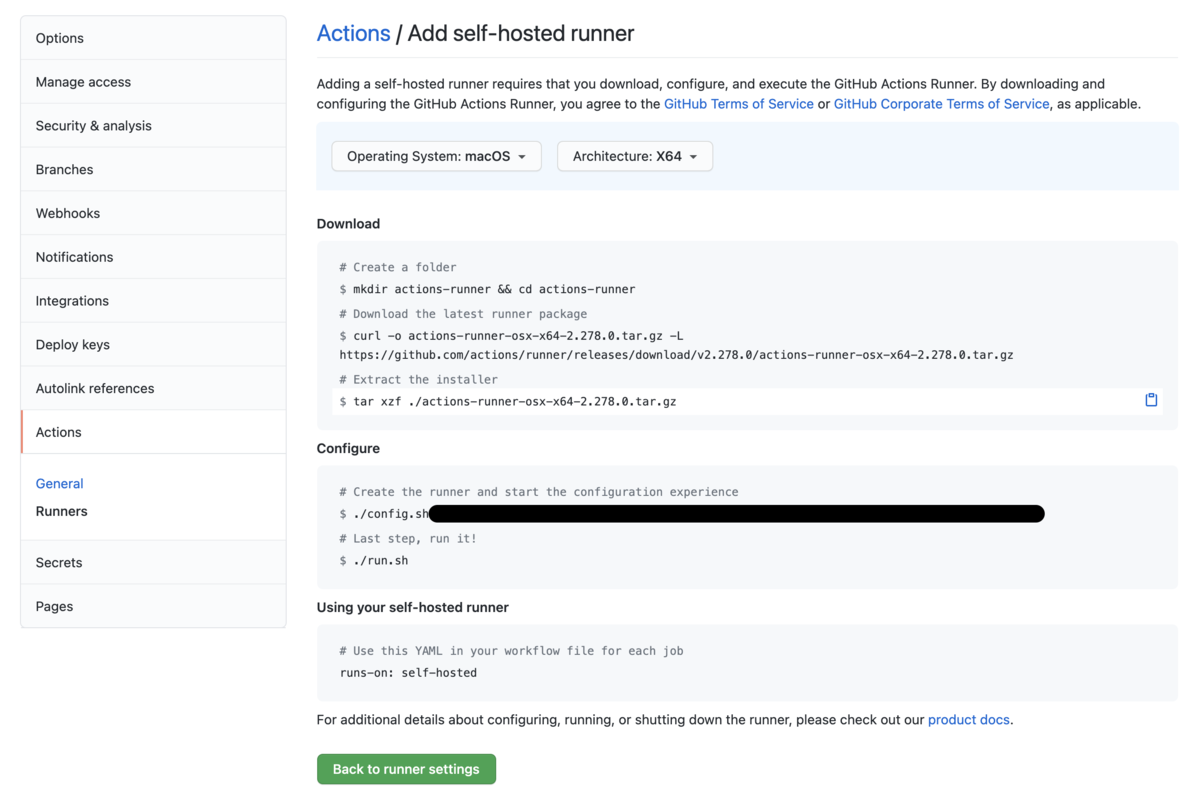Go back to runner settings
1200x790 pixels.
[406, 769]
